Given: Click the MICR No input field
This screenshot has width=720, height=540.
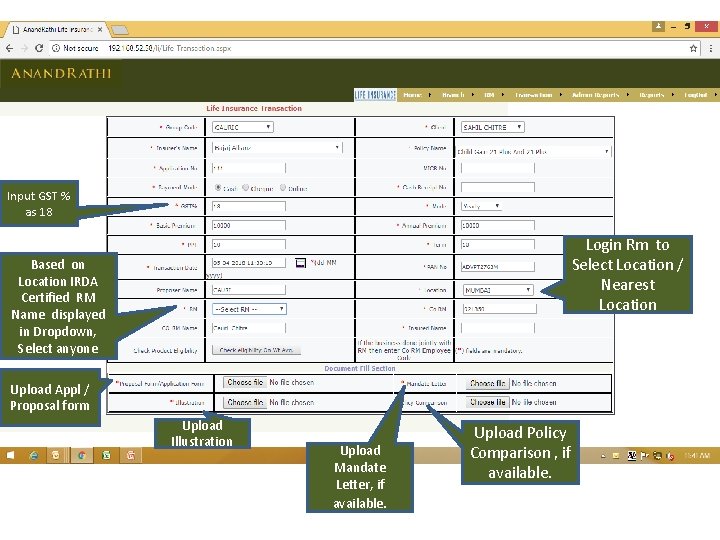Looking at the screenshot, I should point(498,169).
